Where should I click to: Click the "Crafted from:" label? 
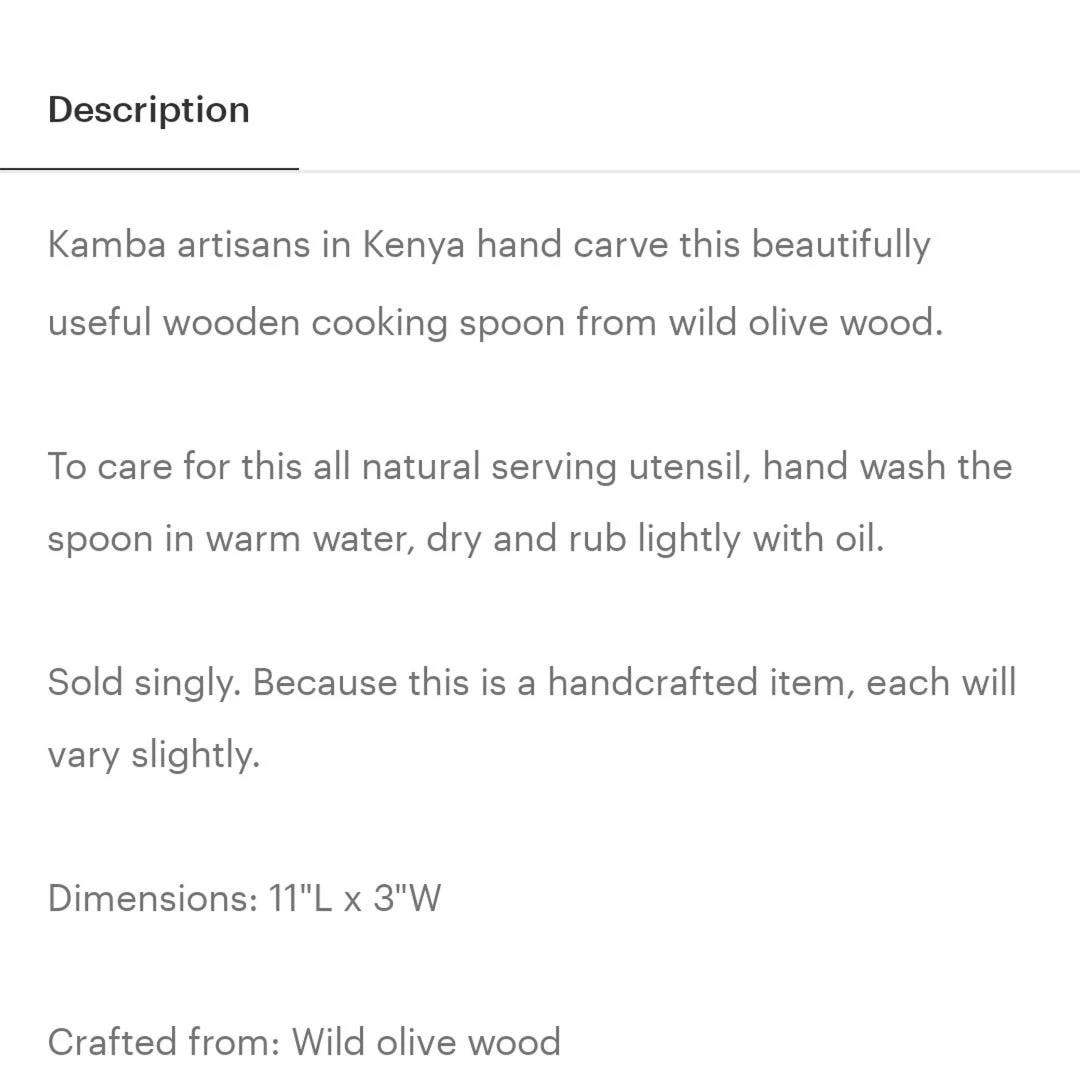(x=164, y=1042)
